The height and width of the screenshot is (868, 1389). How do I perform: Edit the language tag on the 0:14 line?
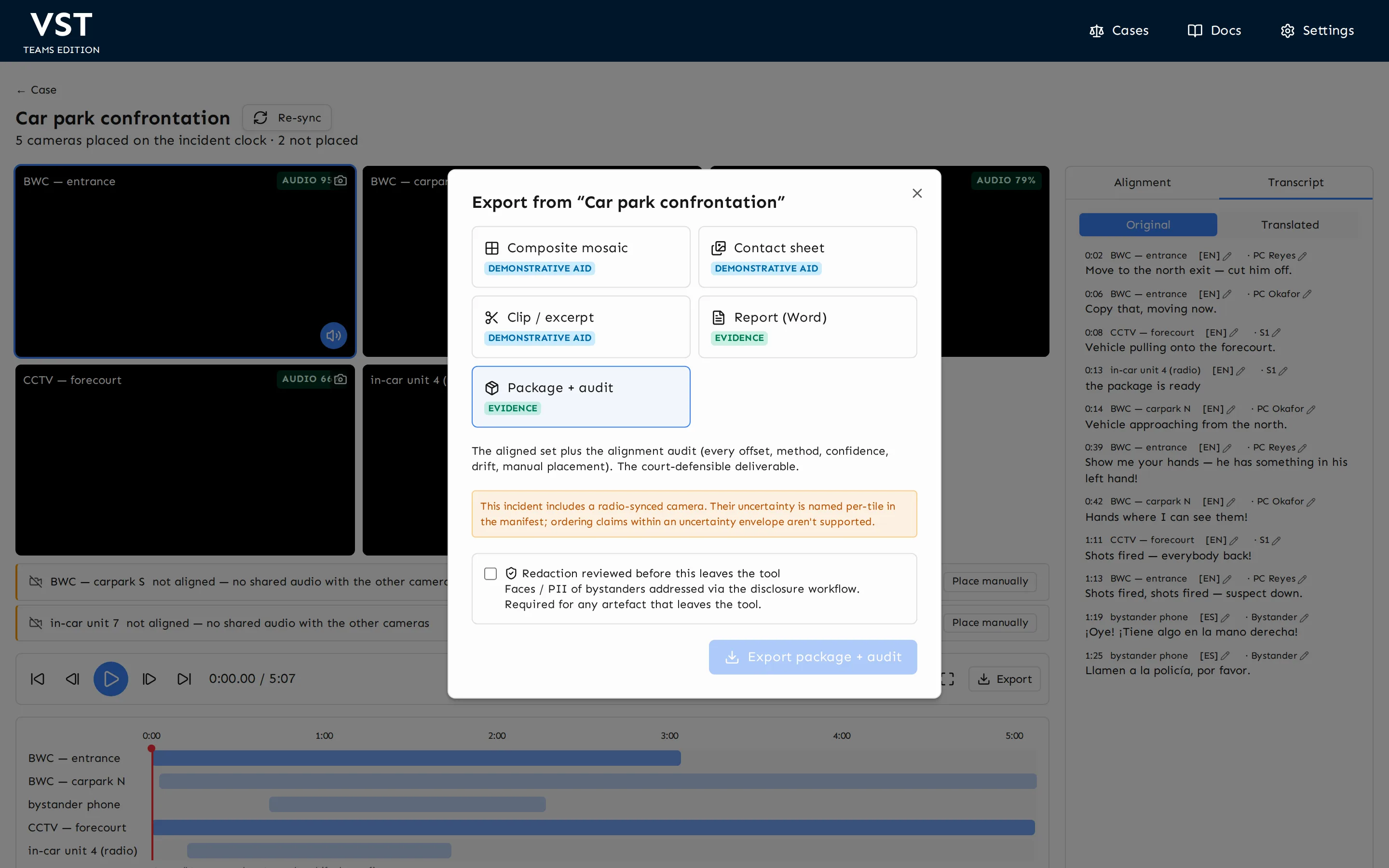point(1231,409)
